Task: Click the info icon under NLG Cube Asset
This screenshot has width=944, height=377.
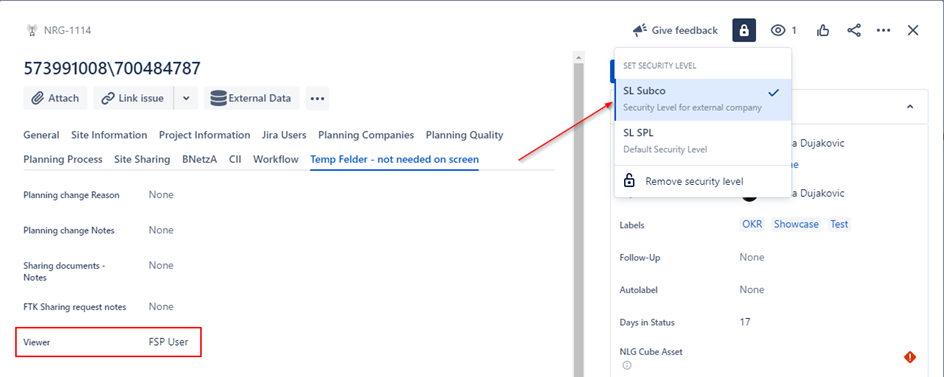Action: click(x=627, y=365)
